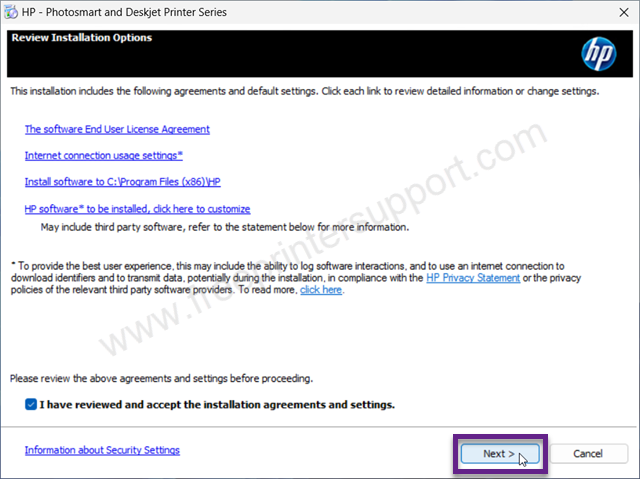
Task: Click the "Please review the above agreements" text
Action: click(x=161, y=379)
